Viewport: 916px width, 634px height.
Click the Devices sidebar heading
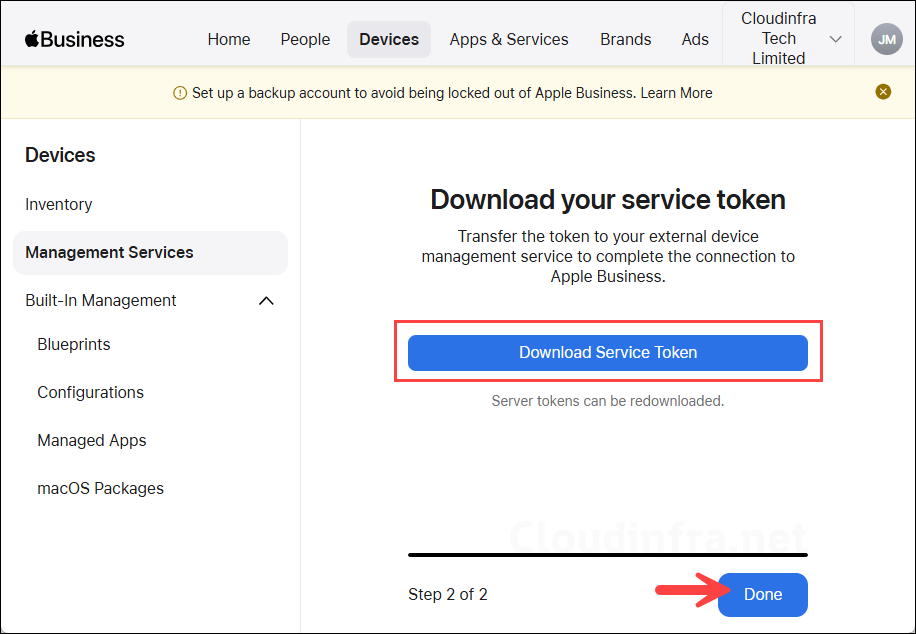pos(60,155)
